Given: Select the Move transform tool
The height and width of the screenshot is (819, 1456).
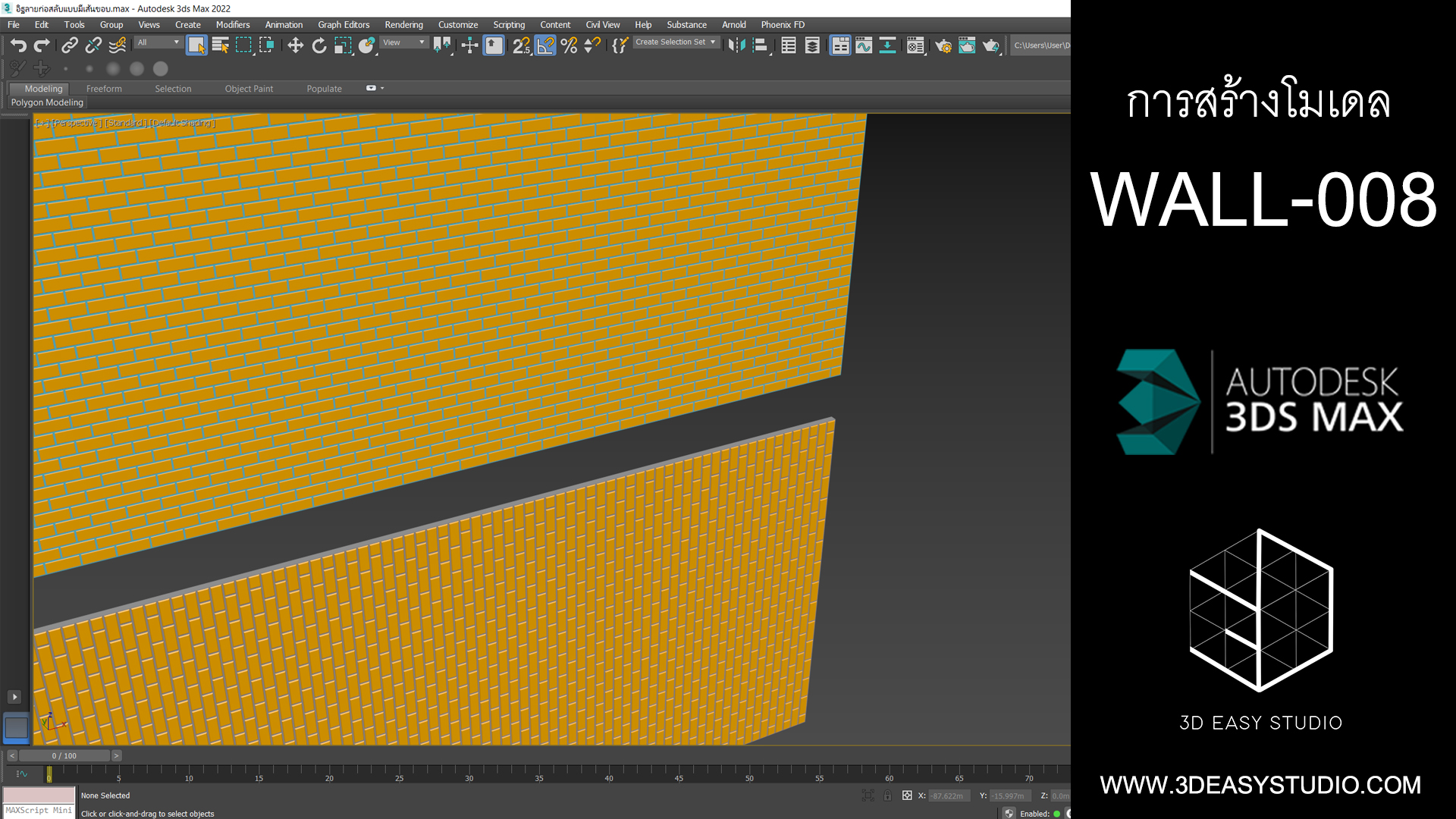Looking at the screenshot, I should click(295, 45).
